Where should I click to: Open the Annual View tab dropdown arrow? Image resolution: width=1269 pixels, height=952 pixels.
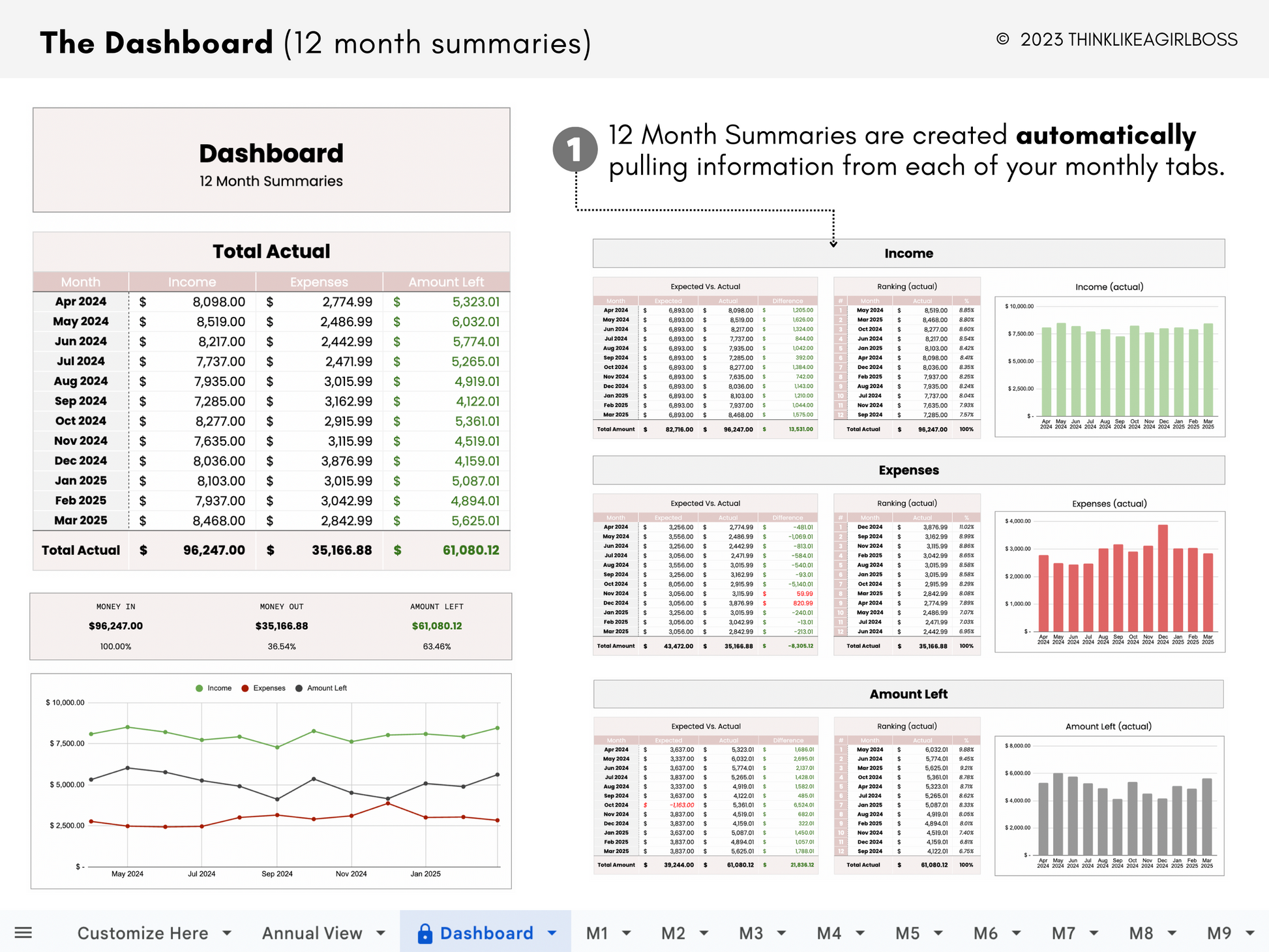tap(381, 933)
